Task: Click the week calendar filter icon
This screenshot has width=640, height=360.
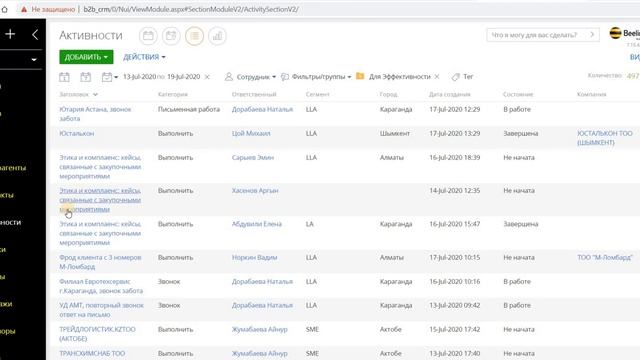Action: pyautogui.click(x=85, y=77)
